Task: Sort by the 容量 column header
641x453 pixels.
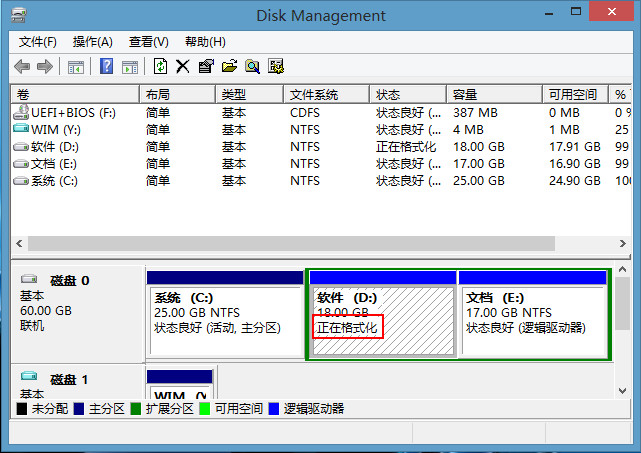Action: [x=494, y=94]
